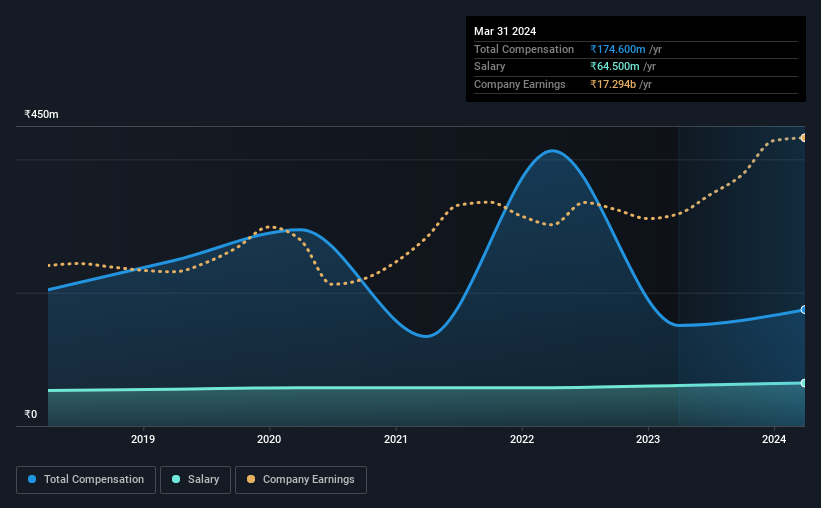821x508 pixels.
Task: Click the 2021 x-axis label
Action: pyautogui.click(x=395, y=439)
